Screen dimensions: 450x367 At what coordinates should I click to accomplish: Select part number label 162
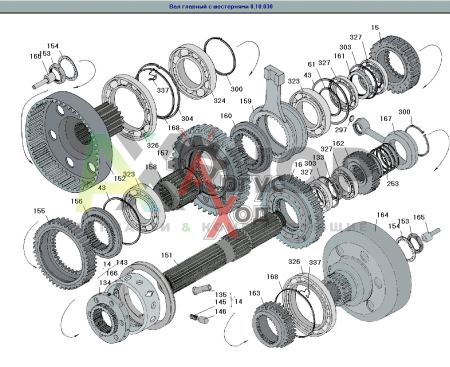[x=338, y=143]
